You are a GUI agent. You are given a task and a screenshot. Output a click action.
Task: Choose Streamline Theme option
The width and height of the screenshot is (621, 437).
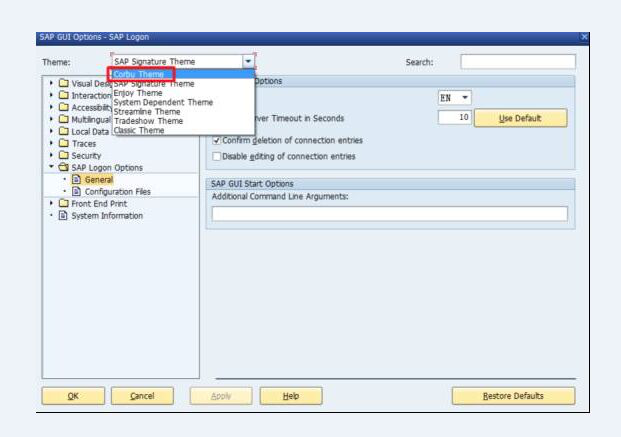[x=183, y=112]
